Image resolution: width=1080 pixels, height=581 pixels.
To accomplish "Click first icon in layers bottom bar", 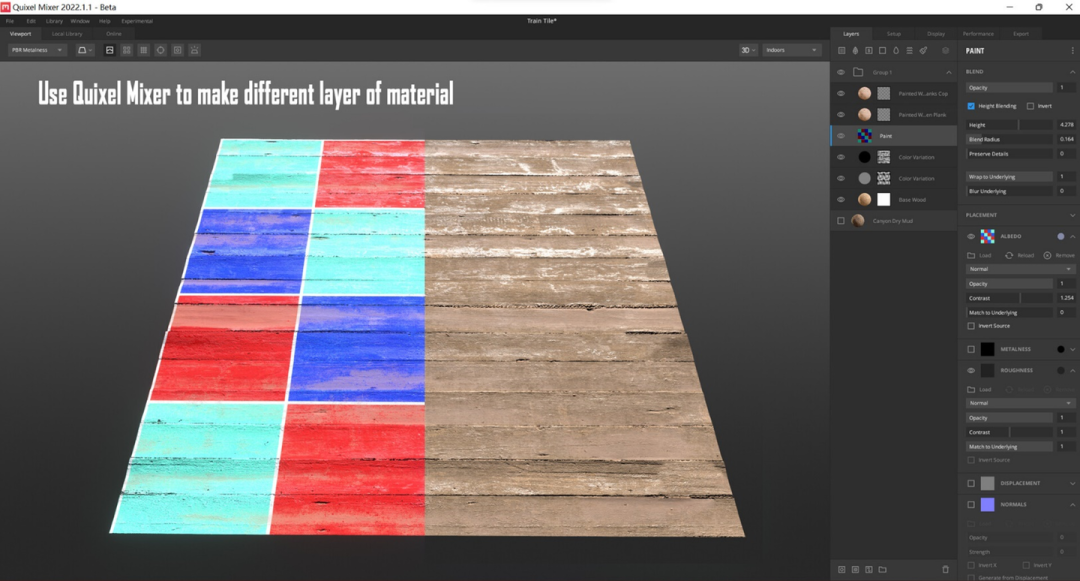I will pyautogui.click(x=842, y=569).
